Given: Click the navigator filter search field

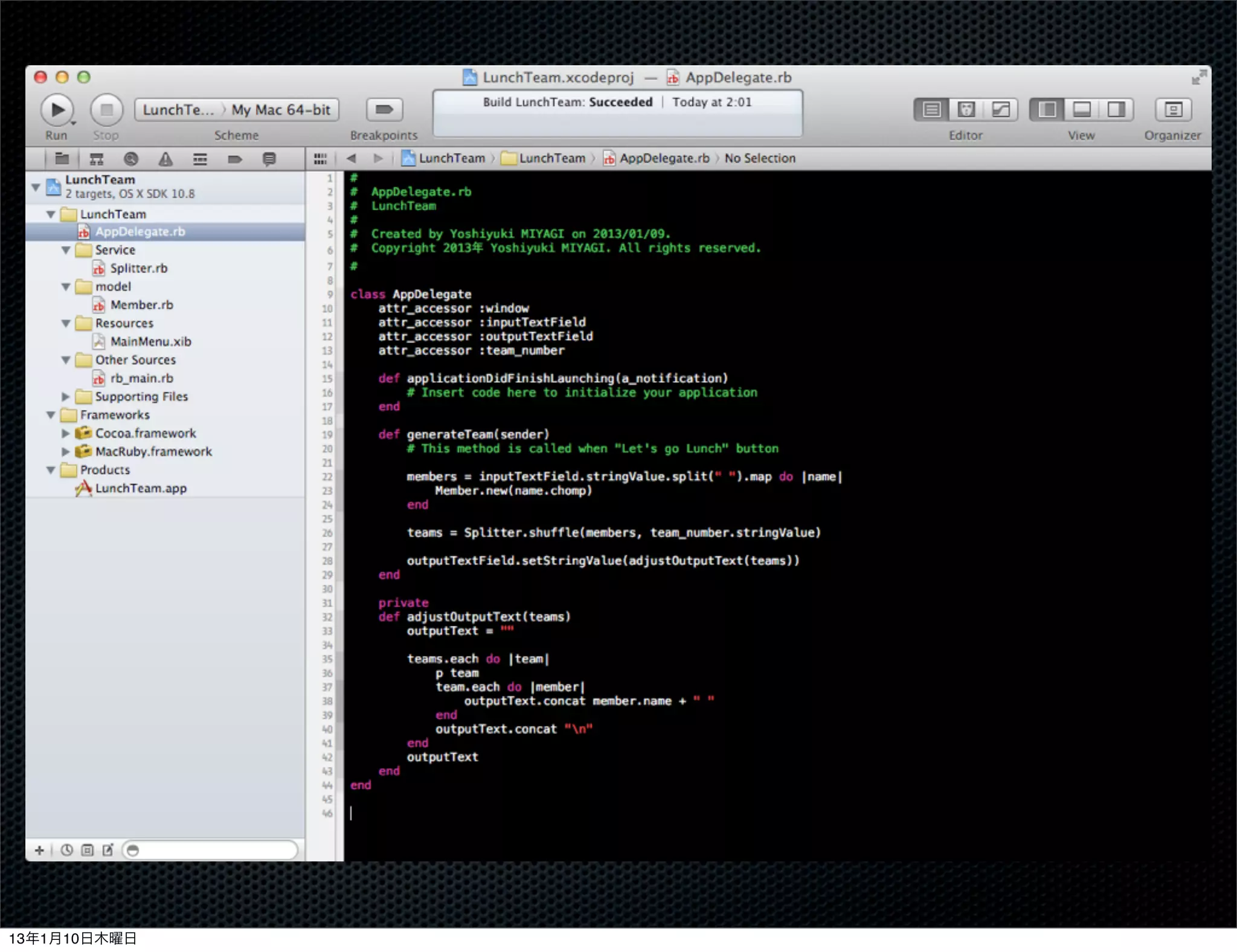Looking at the screenshot, I should point(211,851).
